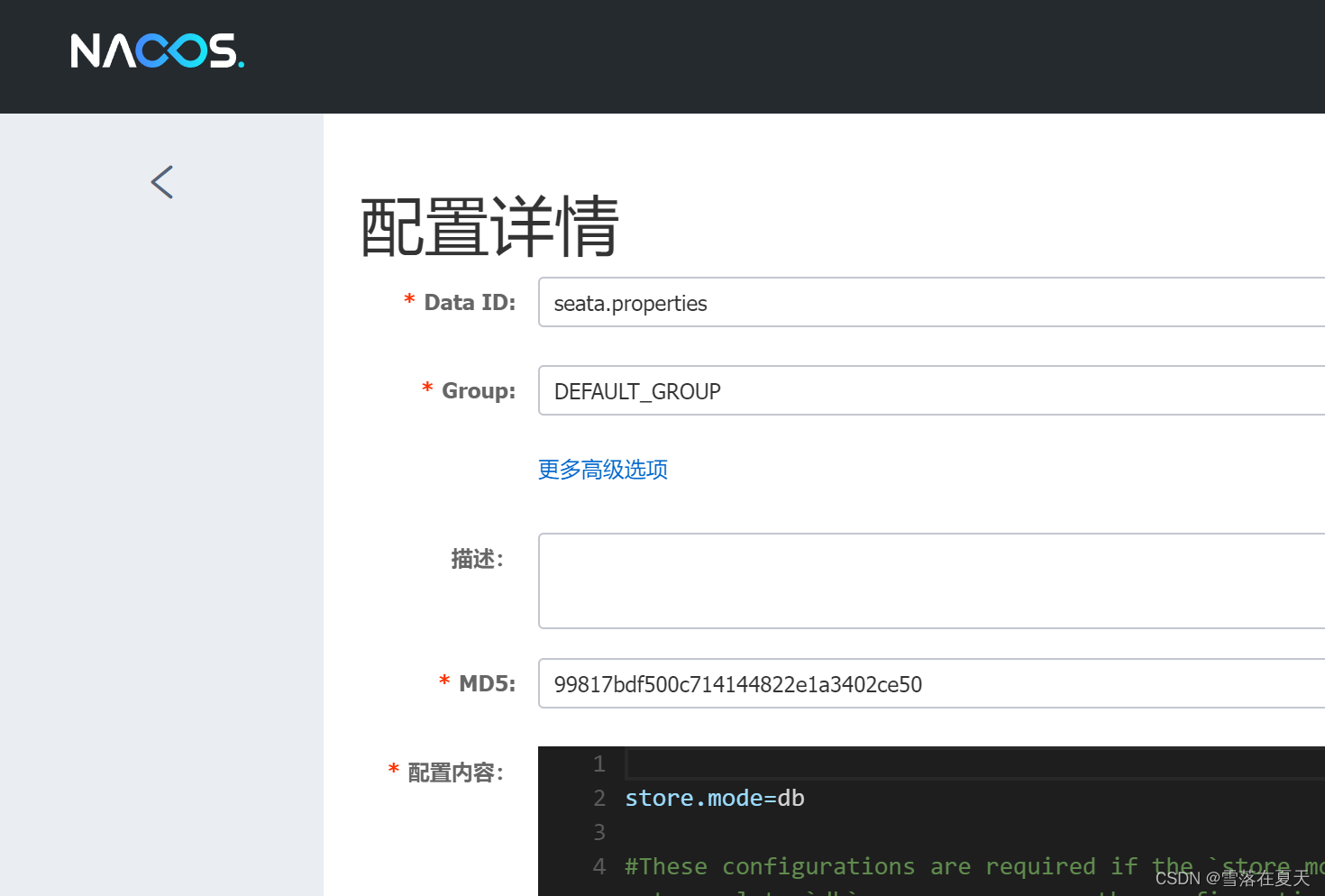Click the MD5 label
Screen dimensions: 1325x896
[x=487, y=683]
